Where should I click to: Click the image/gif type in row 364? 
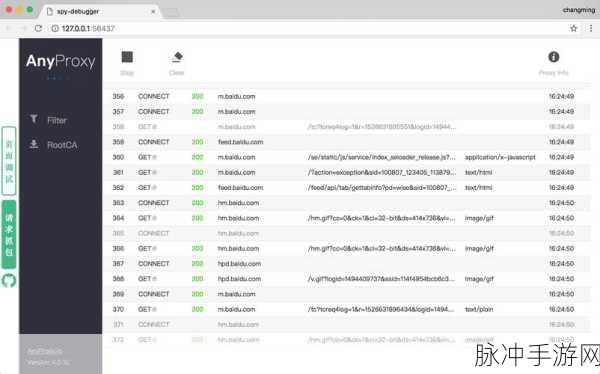coord(479,218)
